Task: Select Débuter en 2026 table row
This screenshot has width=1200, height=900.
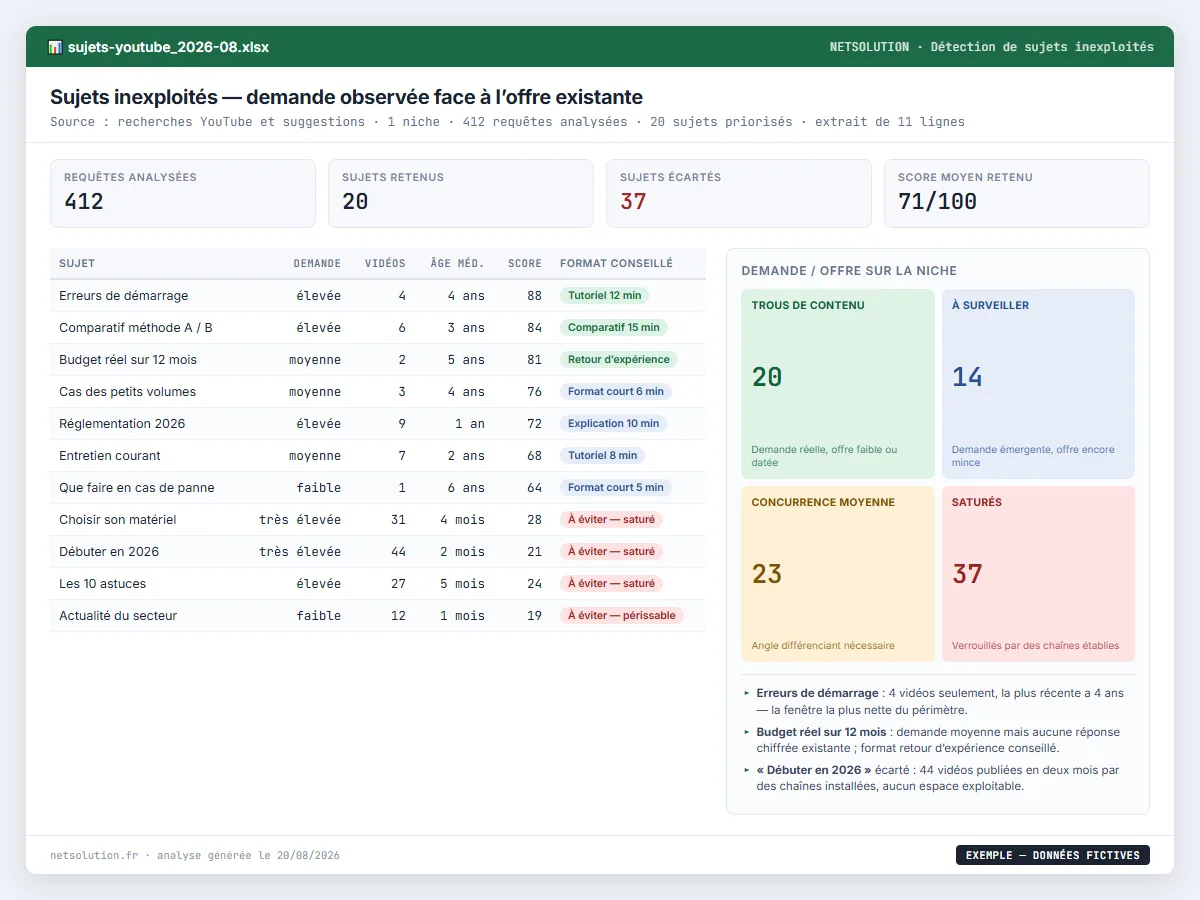Action: pos(378,552)
